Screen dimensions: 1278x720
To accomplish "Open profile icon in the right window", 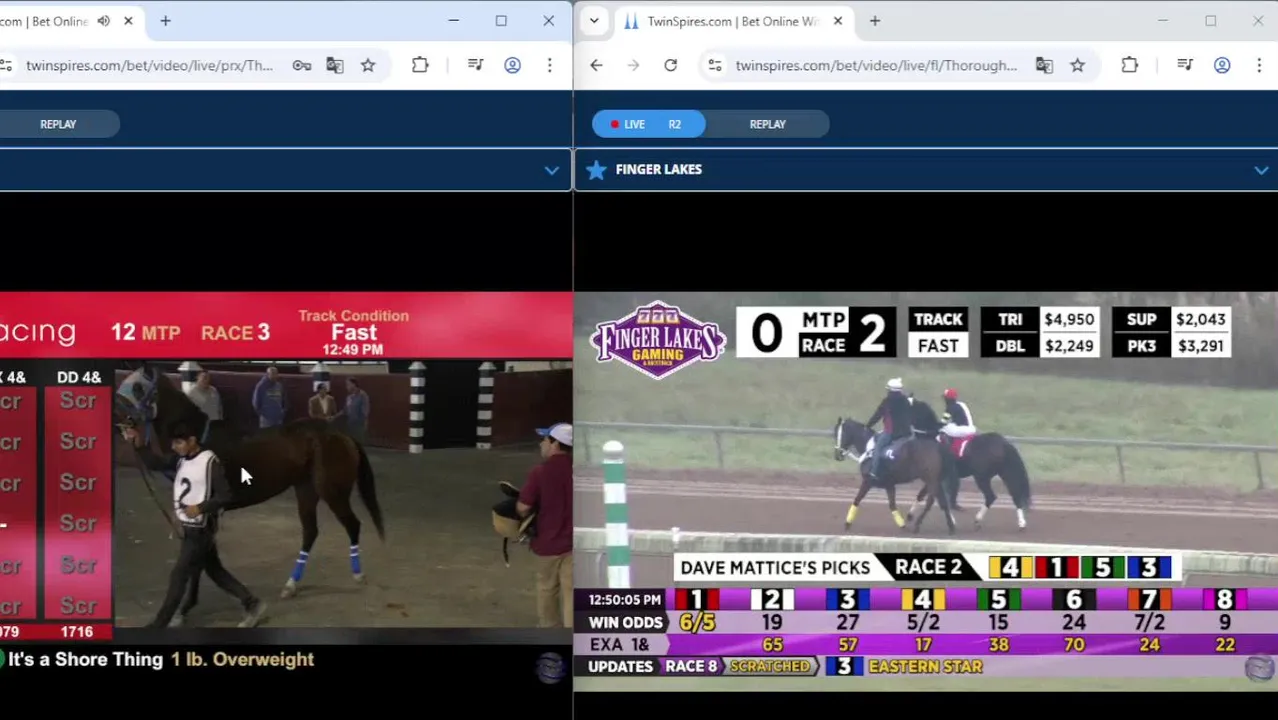I will [1222, 65].
